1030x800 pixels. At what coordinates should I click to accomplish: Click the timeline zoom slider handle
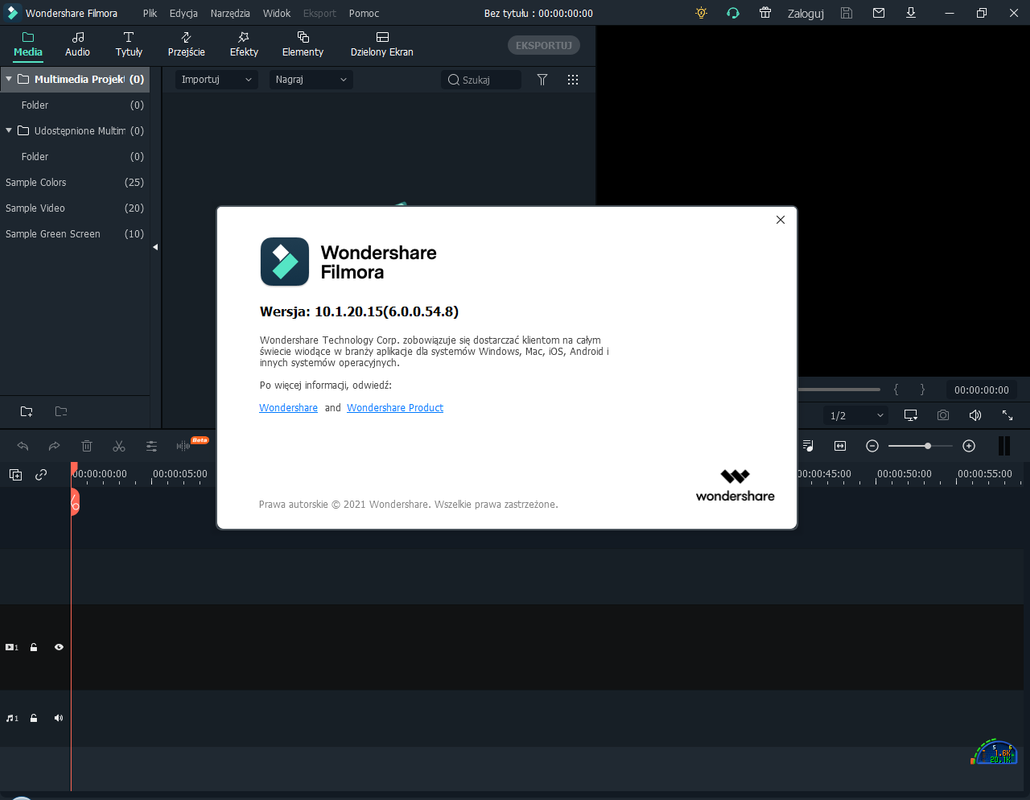pos(928,446)
